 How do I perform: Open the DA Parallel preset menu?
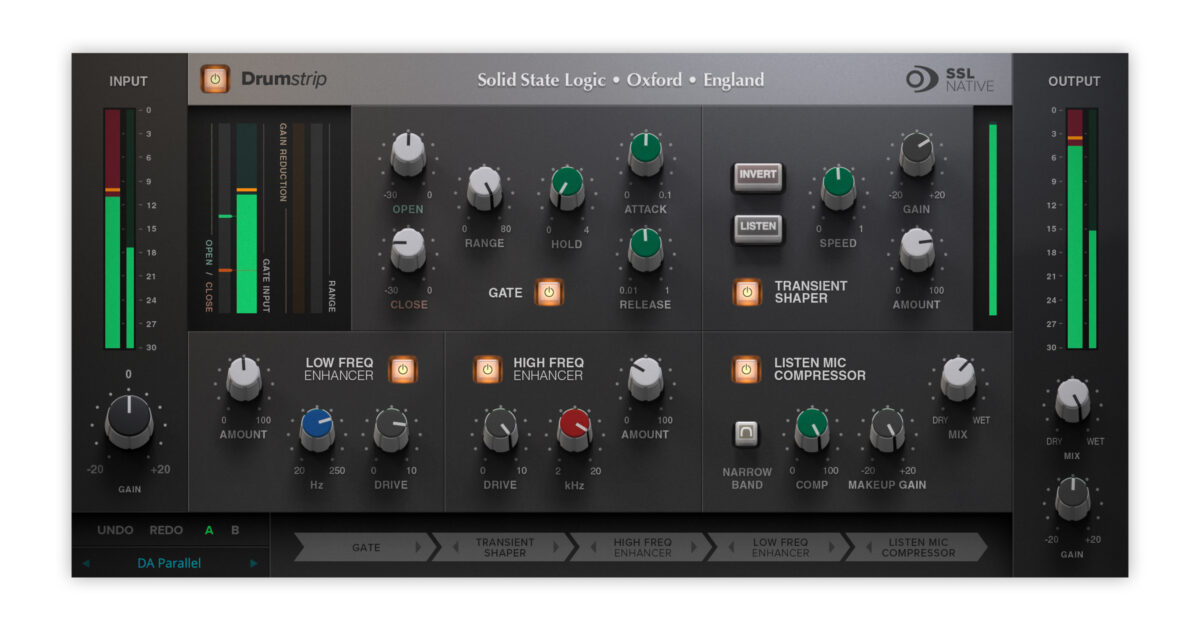tap(169, 563)
